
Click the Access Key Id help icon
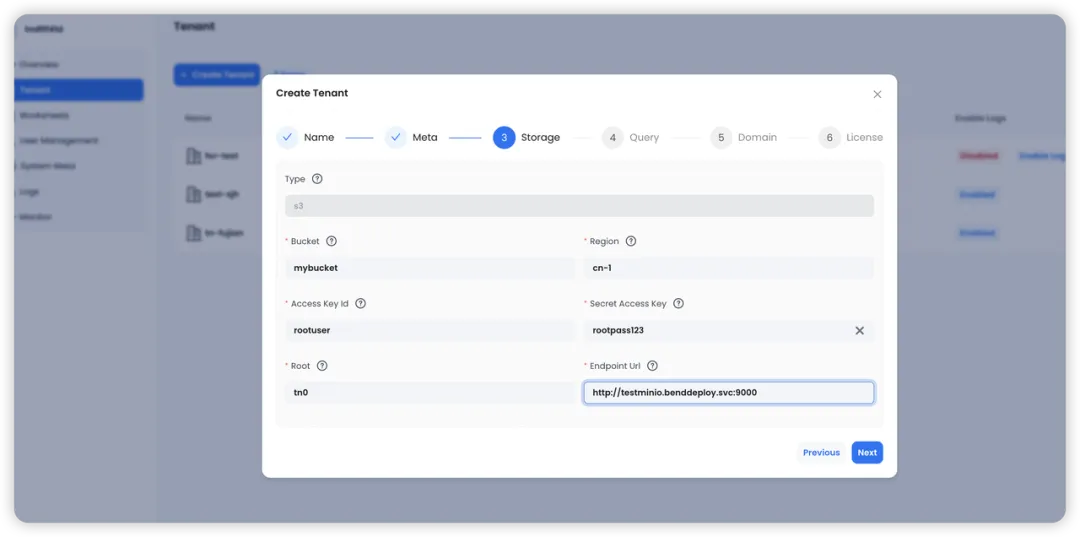click(360, 304)
